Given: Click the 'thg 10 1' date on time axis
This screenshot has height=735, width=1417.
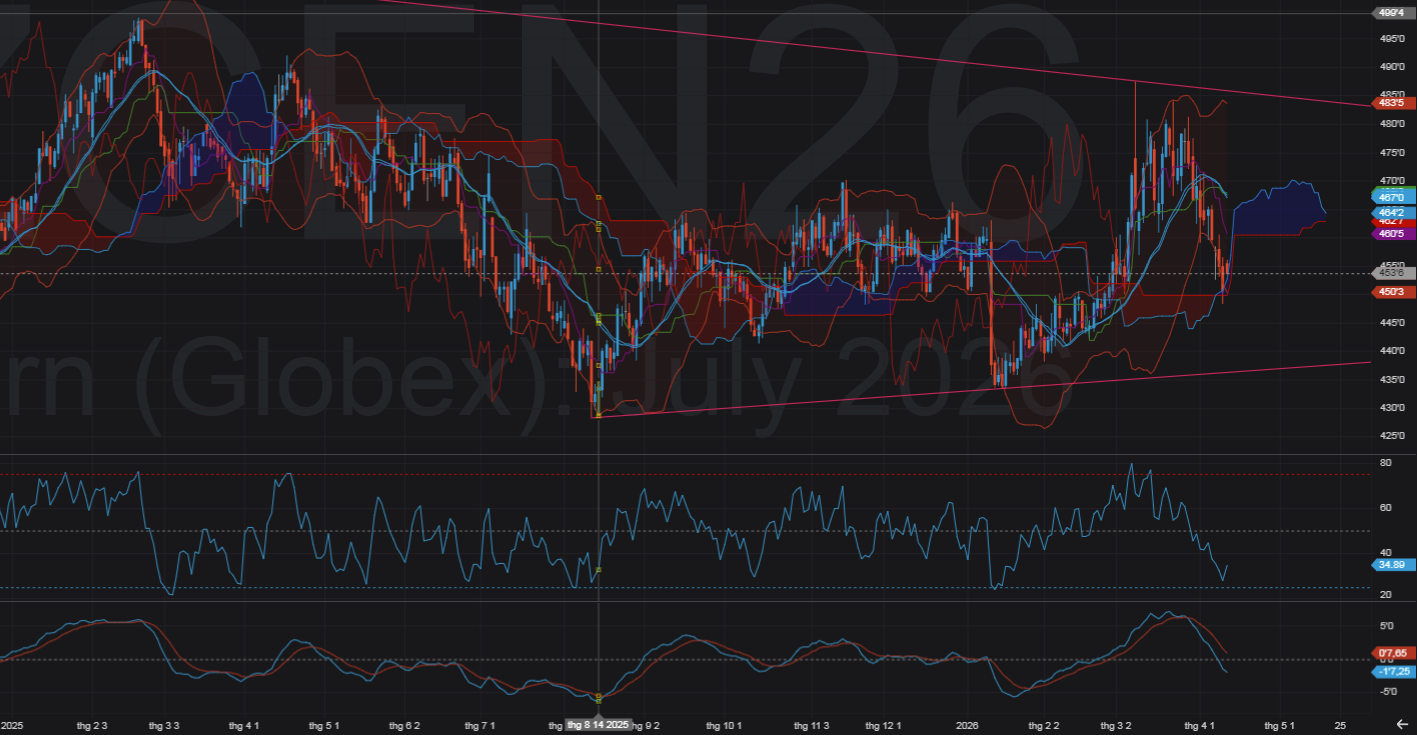Looking at the screenshot, I should coord(723,725).
